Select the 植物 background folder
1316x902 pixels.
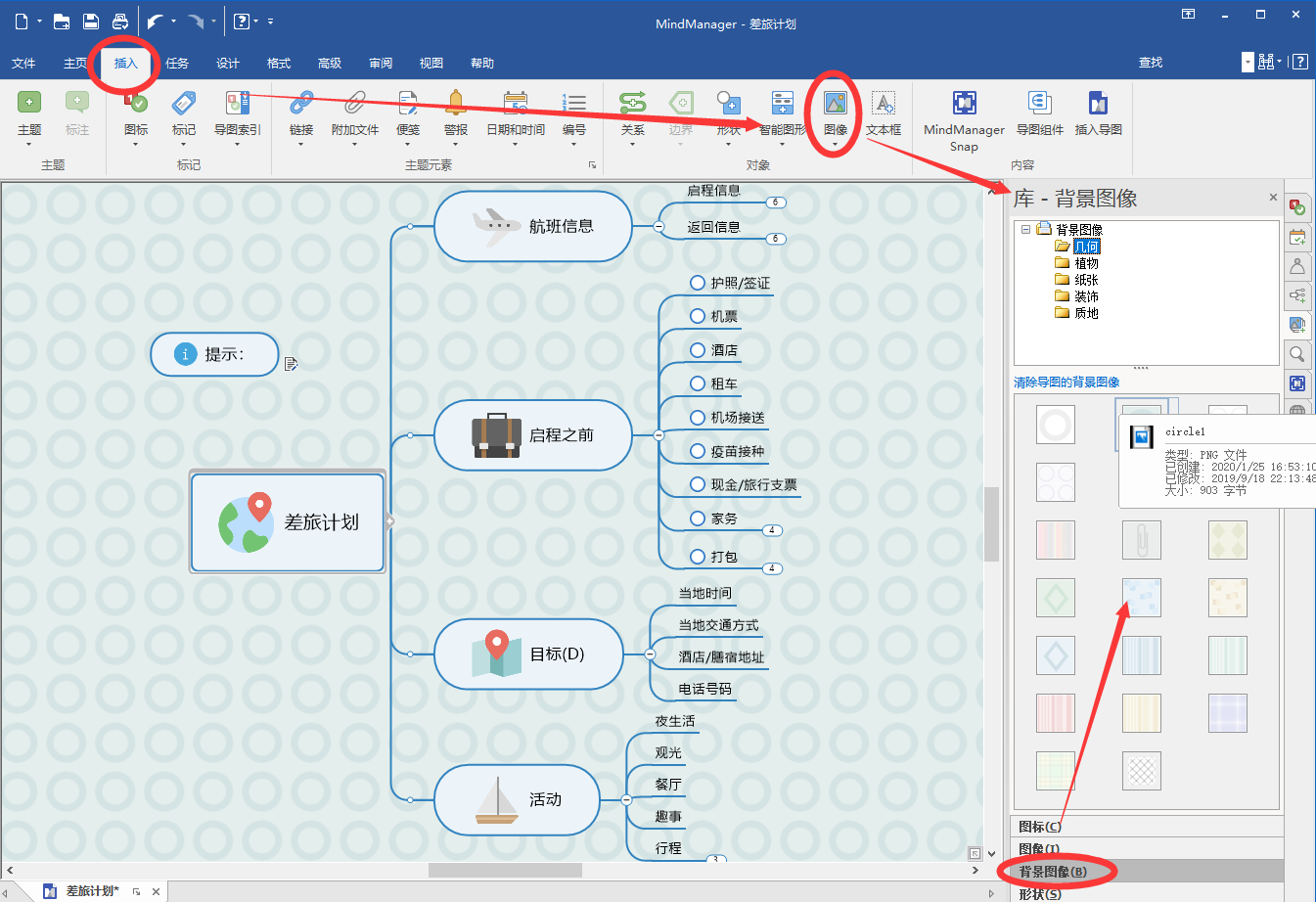[x=1086, y=263]
